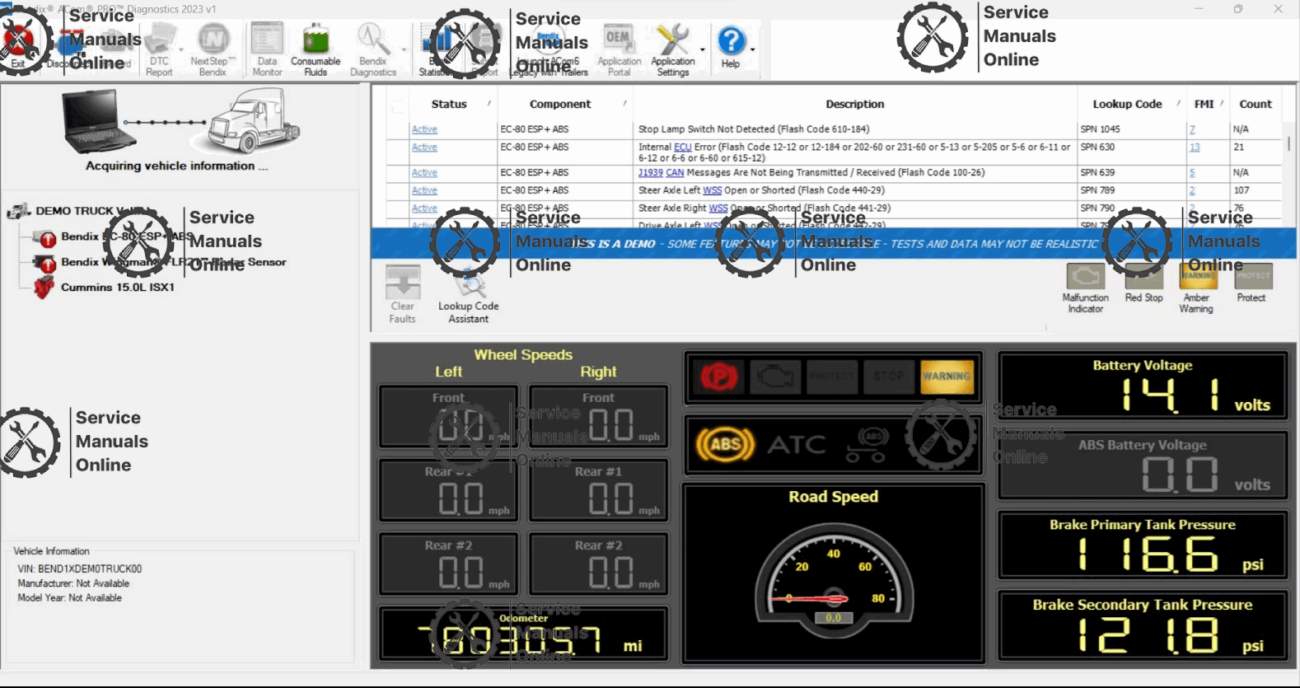The width and height of the screenshot is (1300, 688).
Task: Click Brake Primary Tank Pressure 116.6 psi
Action: point(1143,547)
